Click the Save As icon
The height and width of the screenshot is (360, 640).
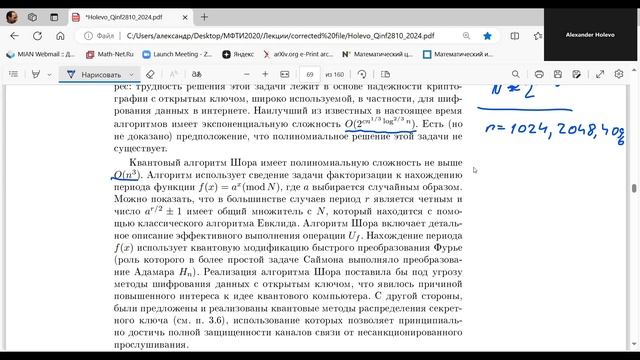pos(576,74)
